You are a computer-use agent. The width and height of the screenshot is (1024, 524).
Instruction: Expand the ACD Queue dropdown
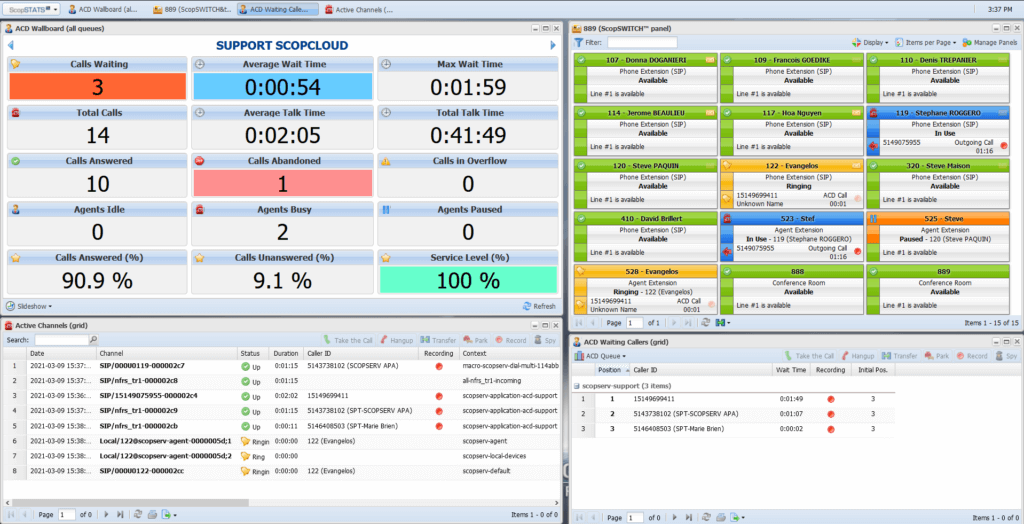click(606, 356)
